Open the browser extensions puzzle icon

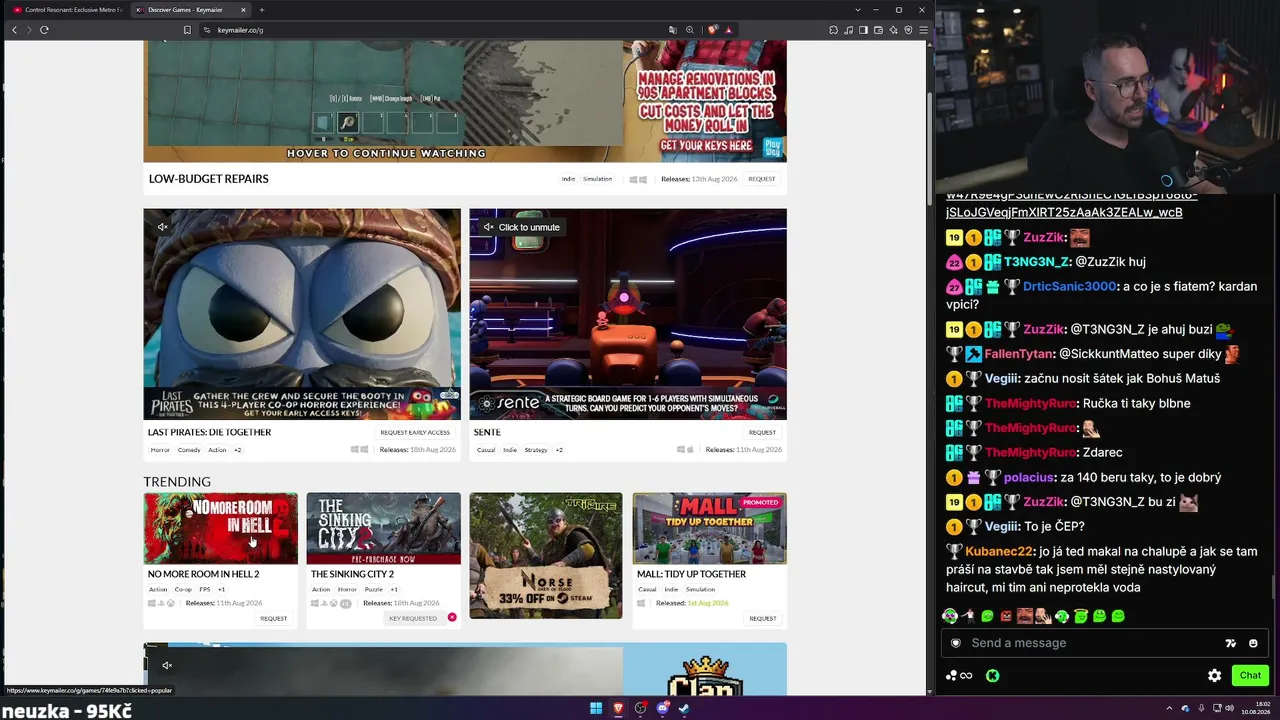833,30
